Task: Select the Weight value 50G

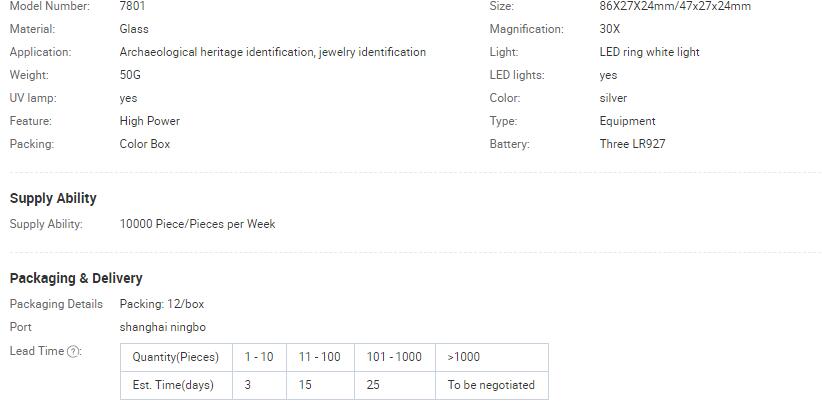Action: tap(130, 75)
